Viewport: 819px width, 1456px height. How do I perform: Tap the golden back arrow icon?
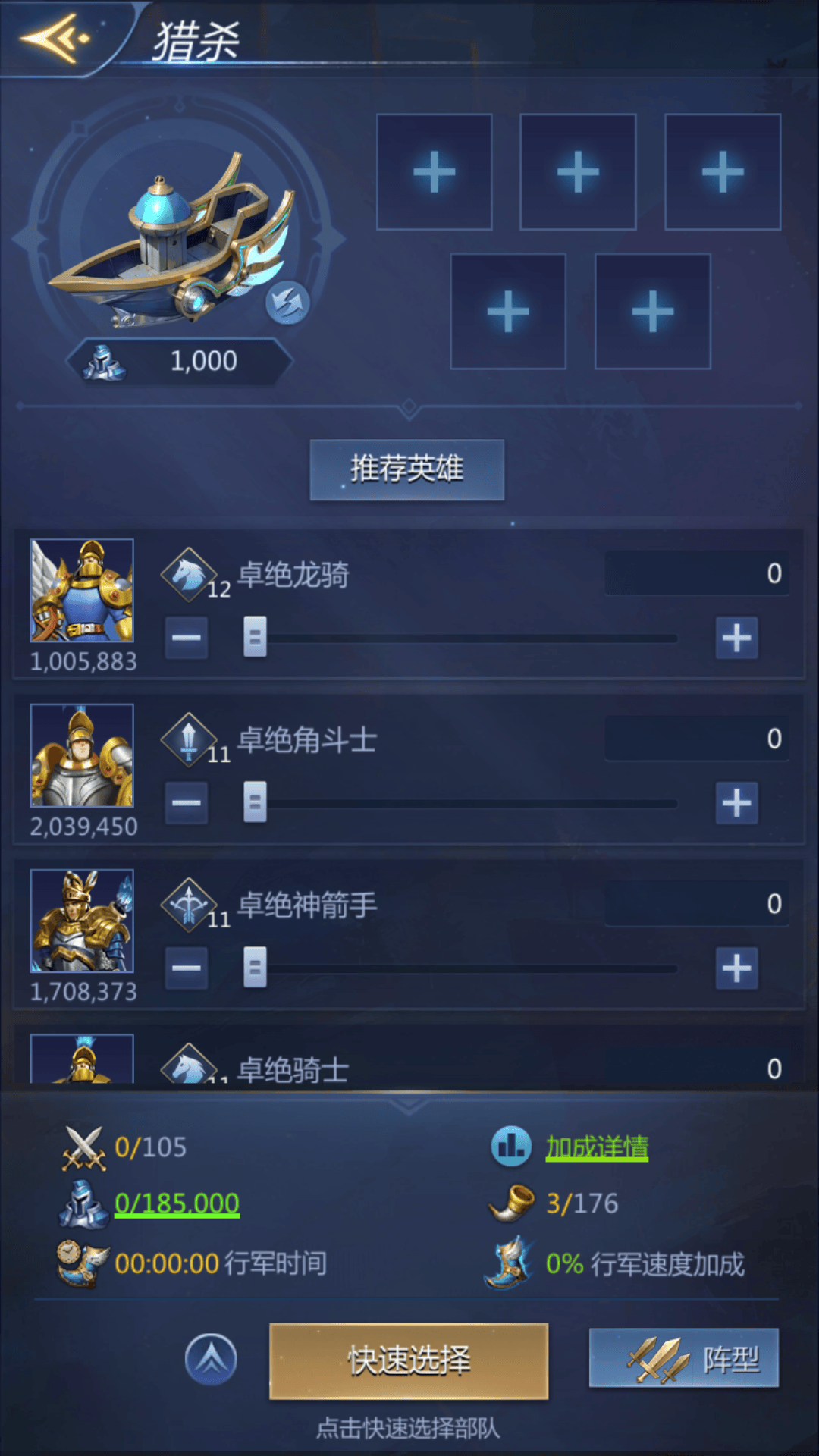pyautogui.click(x=55, y=38)
